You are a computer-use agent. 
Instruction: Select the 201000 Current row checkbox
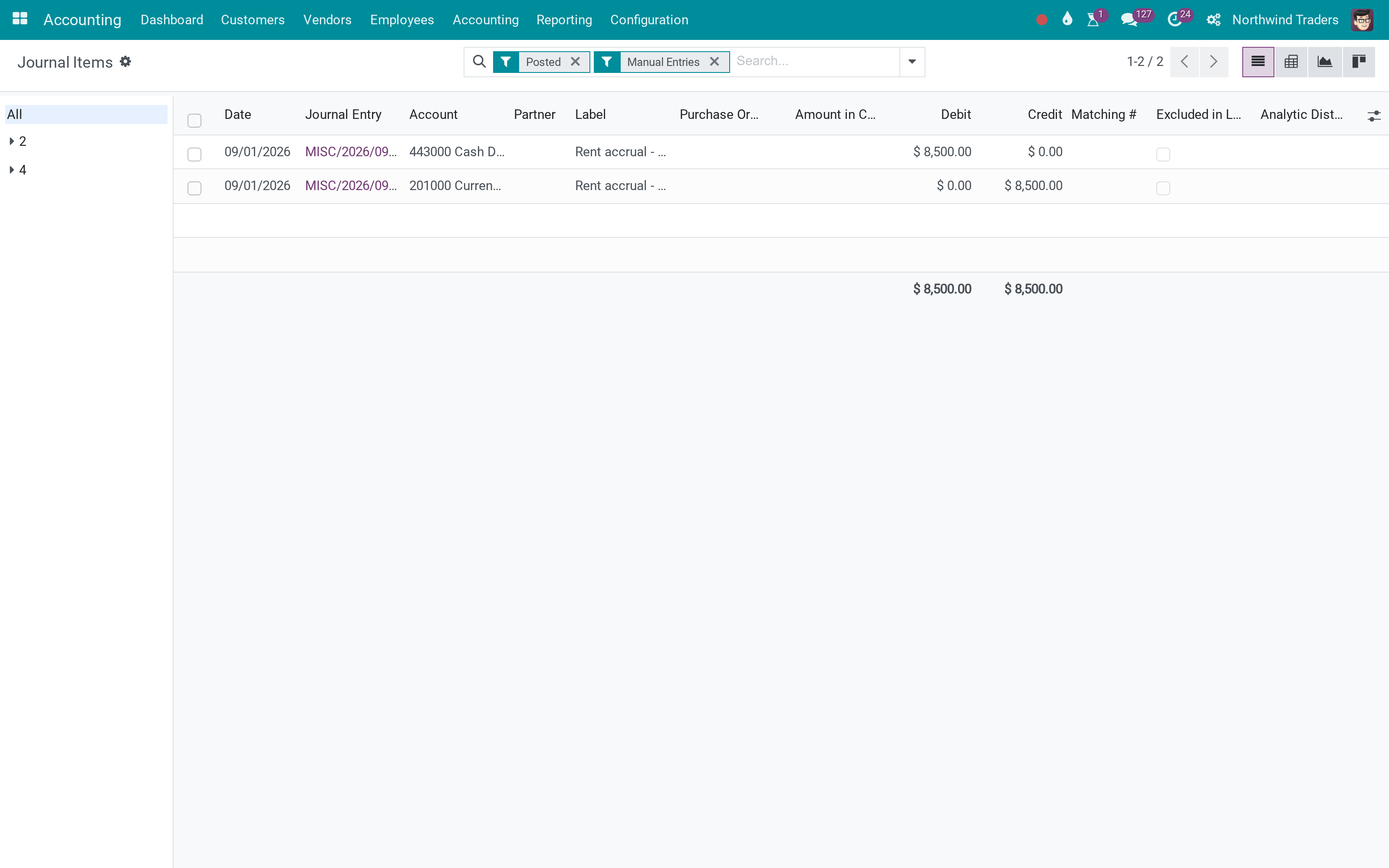(x=194, y=188)
